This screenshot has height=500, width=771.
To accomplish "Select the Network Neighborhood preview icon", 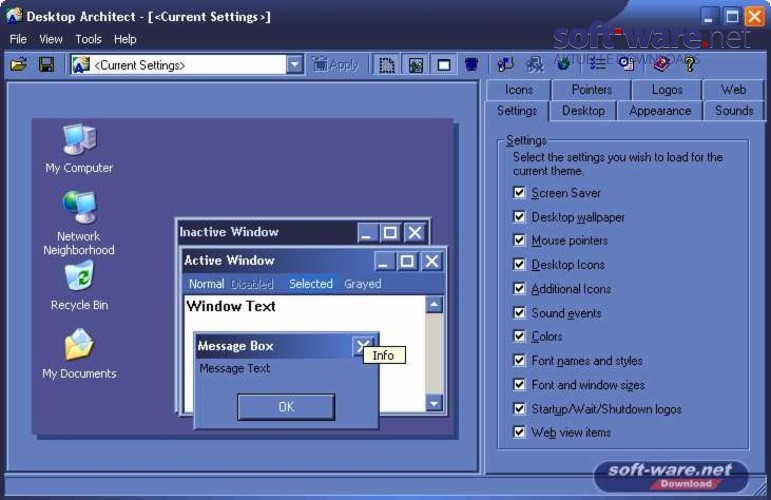I will tap(79, 224).
